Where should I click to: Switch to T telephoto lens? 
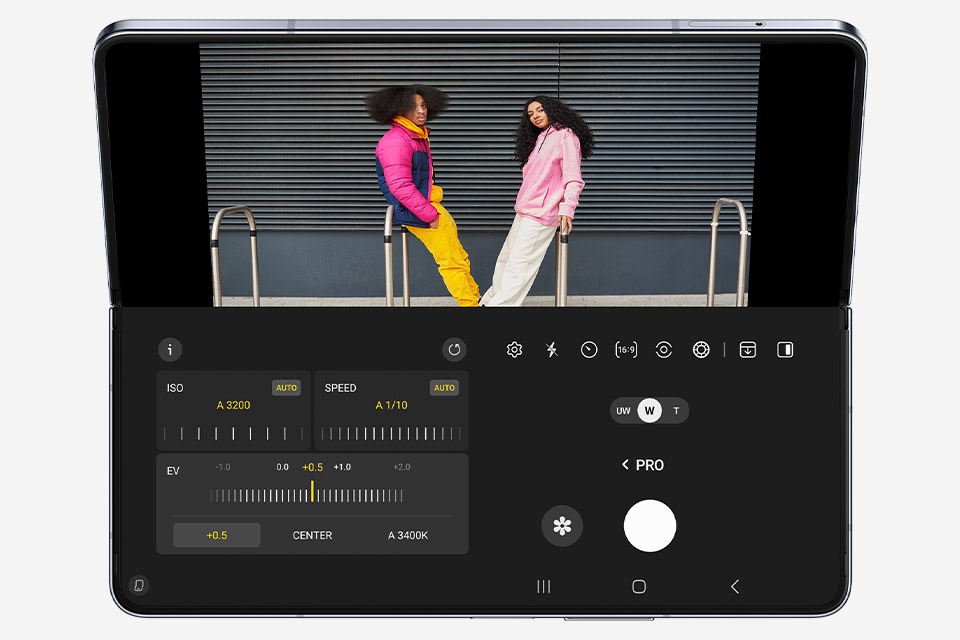676,411
